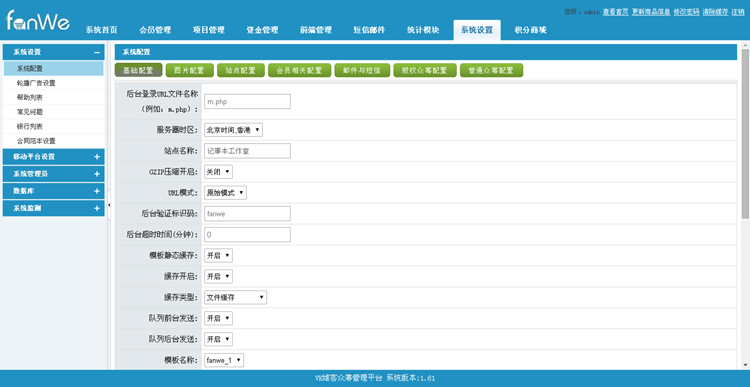Select 系统配置 in the sidebar
This screenshot has width=750, height=387.
[53, 68]
